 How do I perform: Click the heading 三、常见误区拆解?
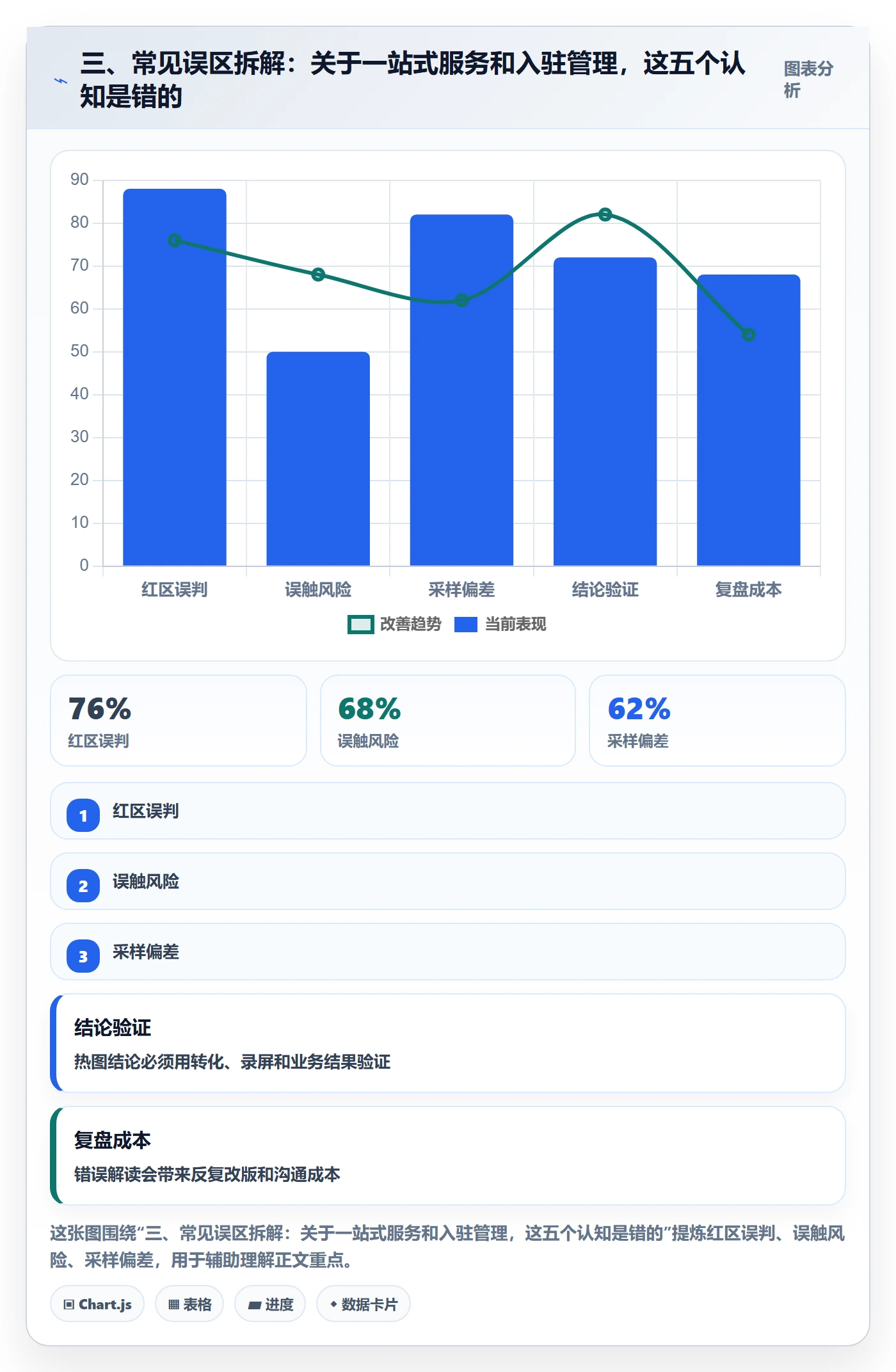click(413, 80)
